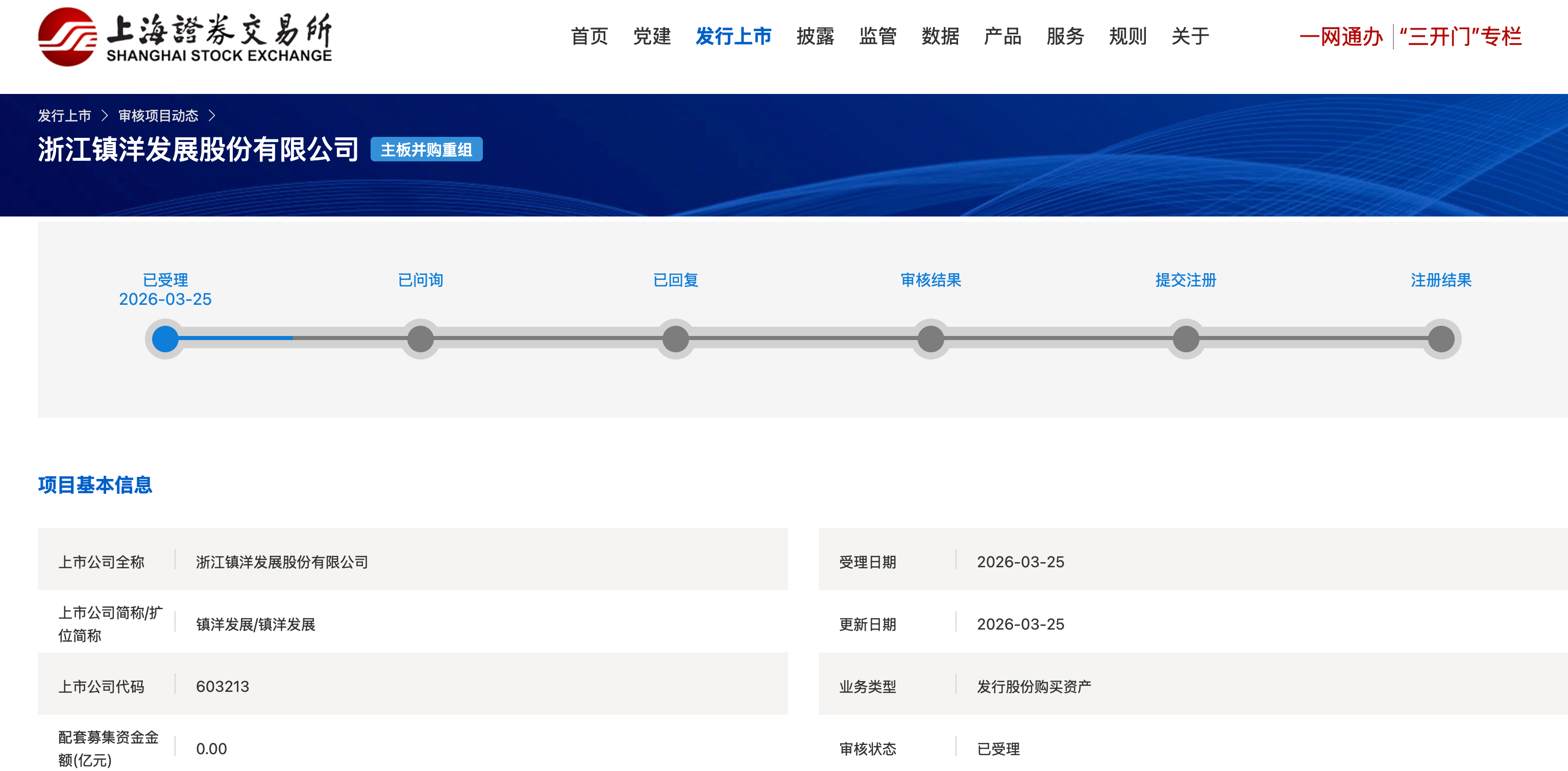Open the 党建 navigation menu
The width and height of the screenshot is (1568, 771).
pos(651,37)
